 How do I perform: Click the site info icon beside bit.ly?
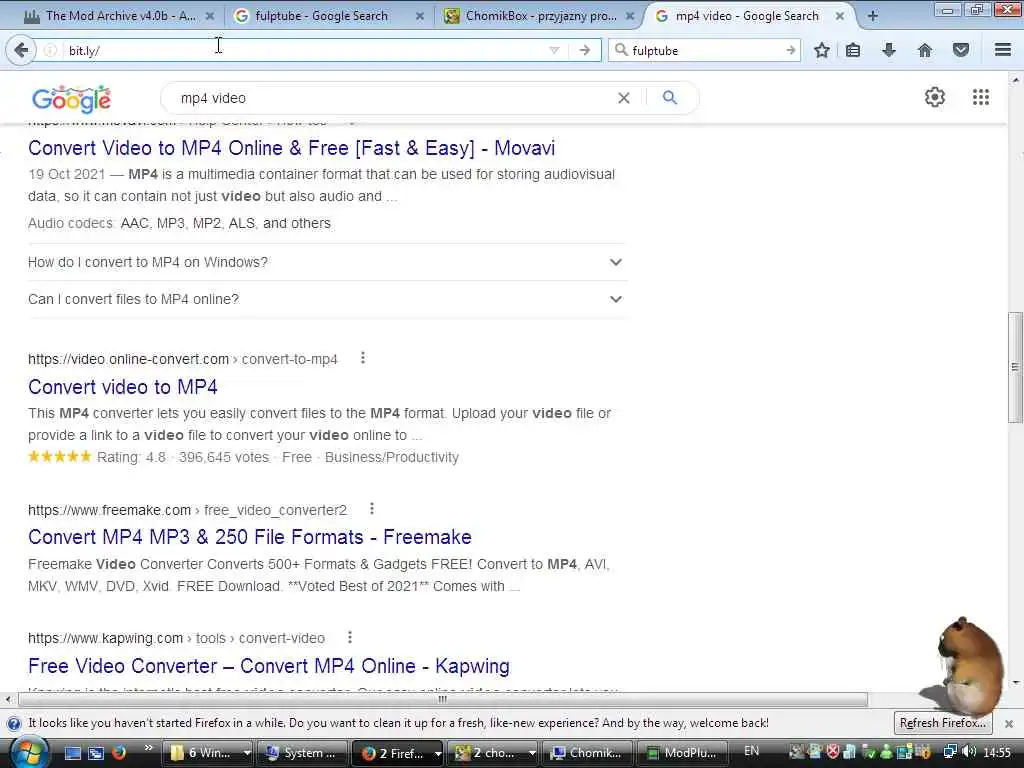point(50,50)
